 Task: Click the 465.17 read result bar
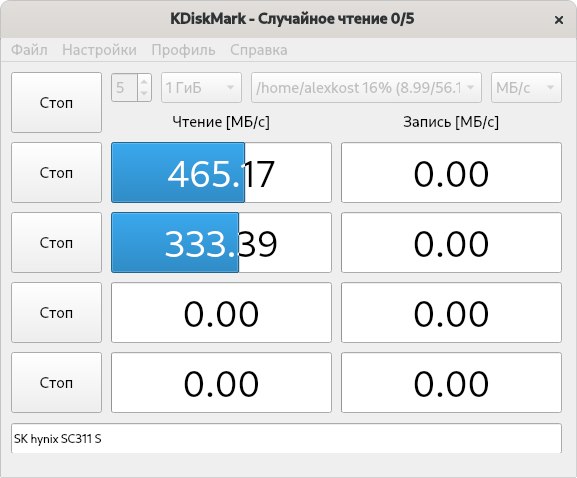tap(221, 173)
